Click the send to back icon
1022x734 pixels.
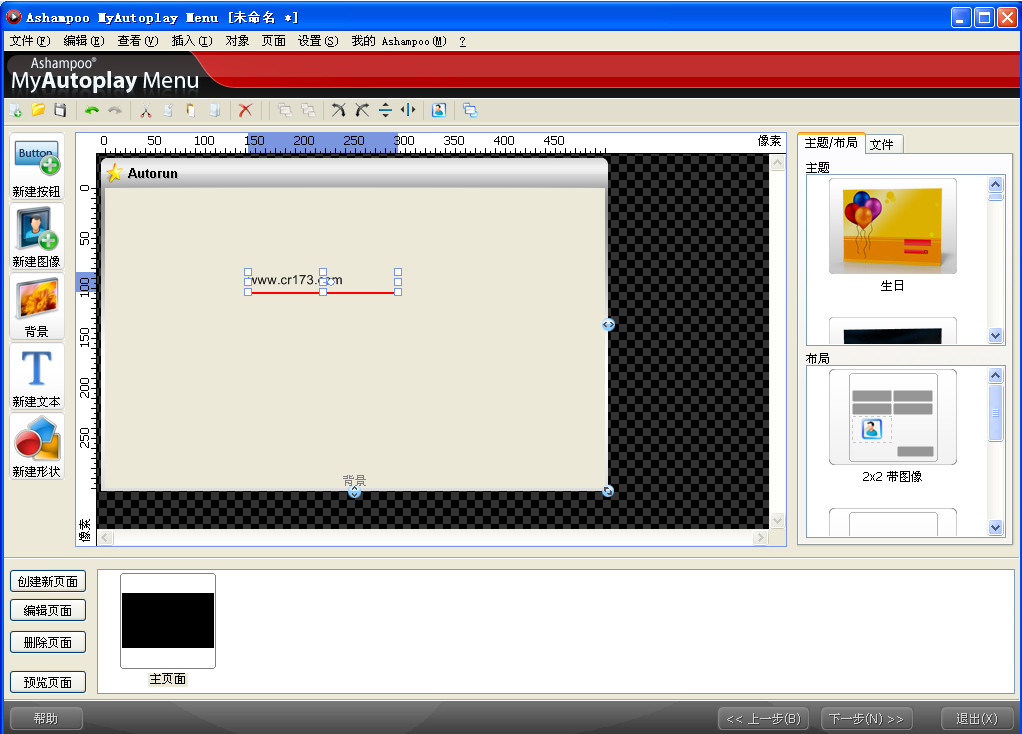coord(308,110)
